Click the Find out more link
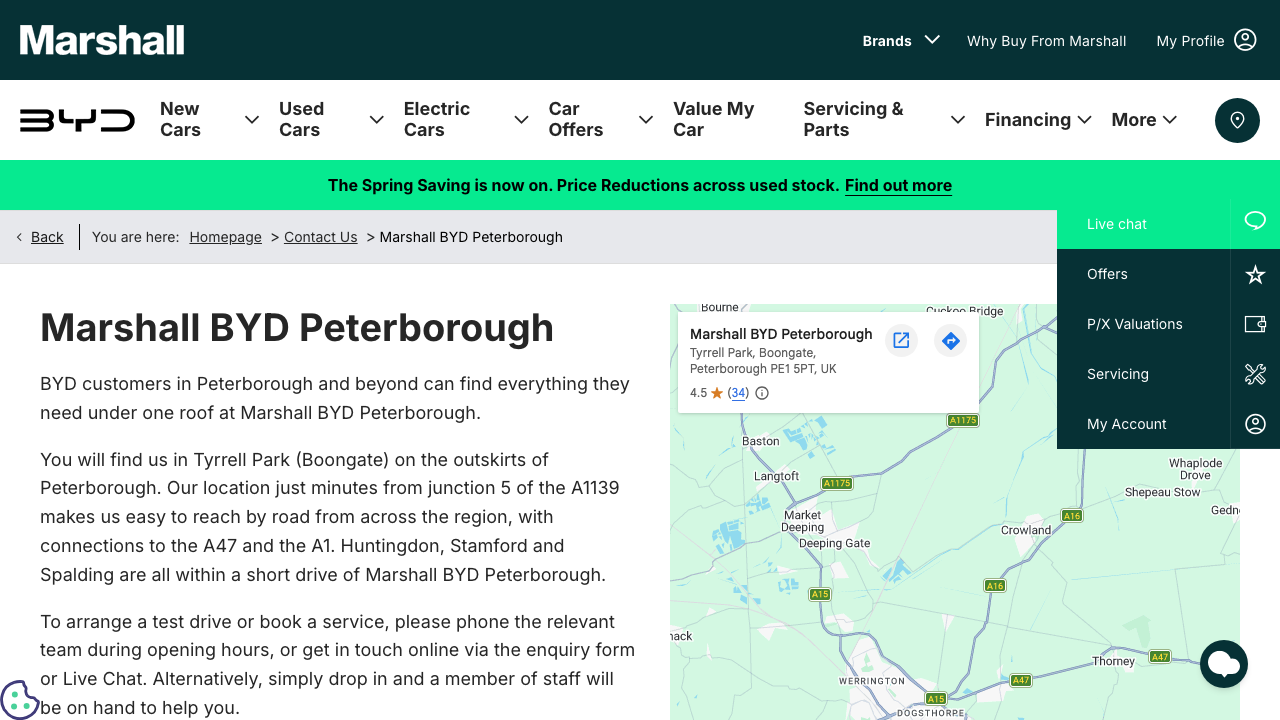1280x720 pixels. click(x=898, y=186)
